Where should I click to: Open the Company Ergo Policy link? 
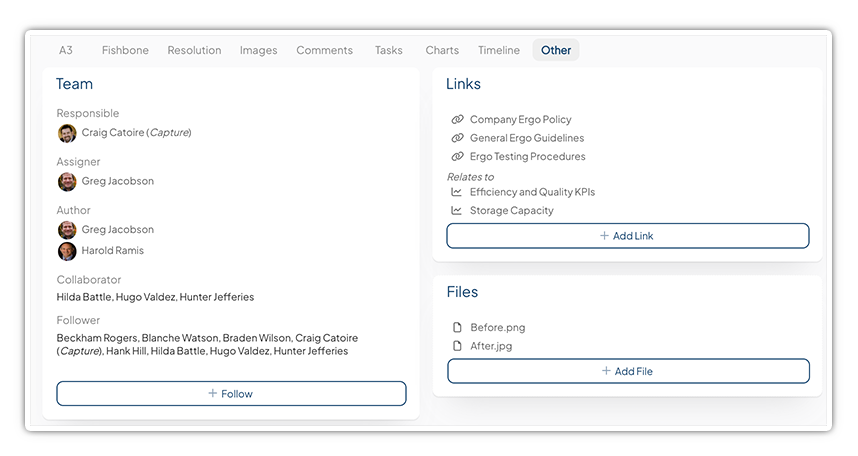520,120
